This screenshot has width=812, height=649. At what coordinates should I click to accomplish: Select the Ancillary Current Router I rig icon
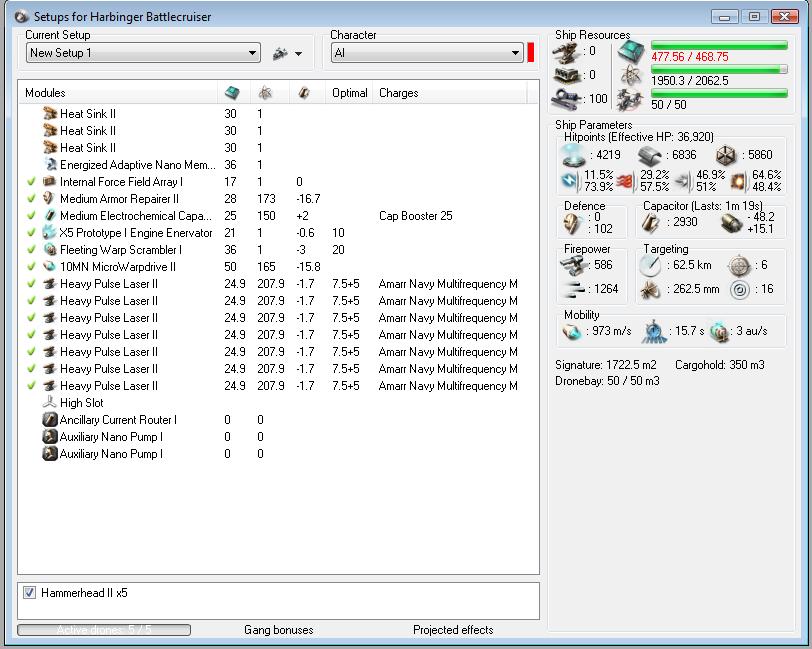tap(49, 420)
